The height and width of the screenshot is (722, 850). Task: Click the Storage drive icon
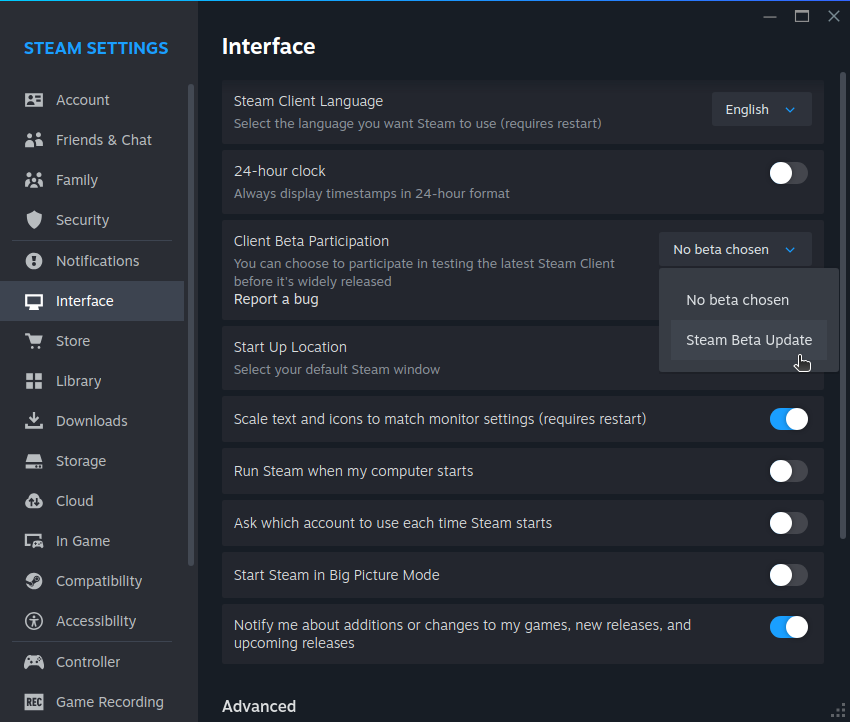(34, 461)
